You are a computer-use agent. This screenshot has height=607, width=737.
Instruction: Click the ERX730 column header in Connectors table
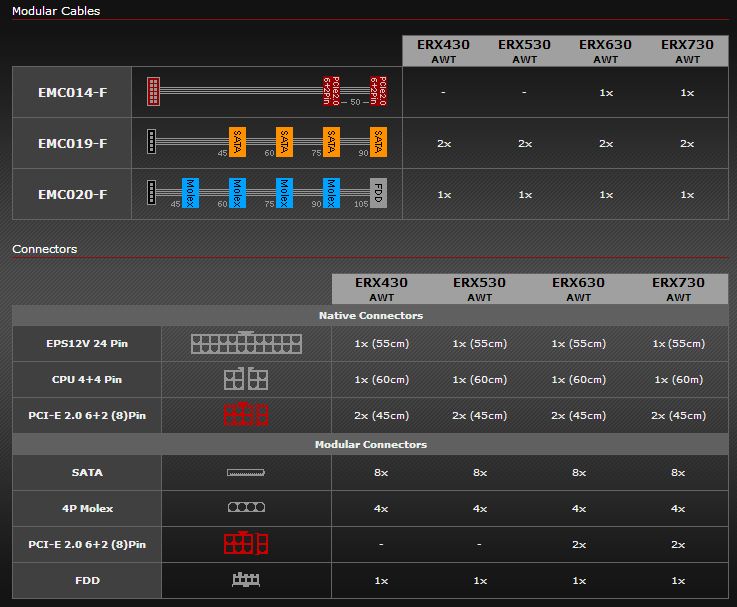678,288
